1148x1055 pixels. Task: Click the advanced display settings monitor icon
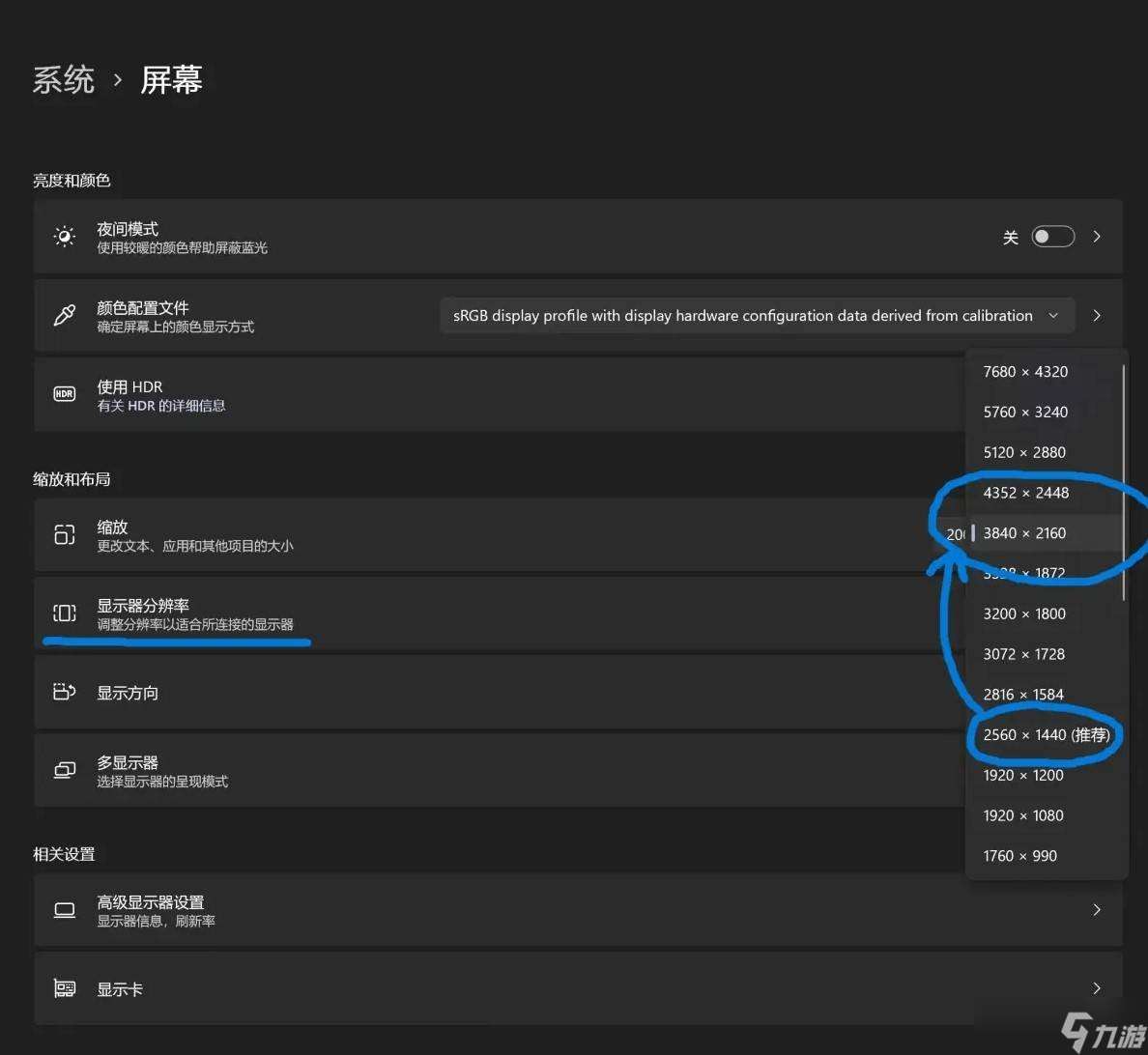(65, 910)
